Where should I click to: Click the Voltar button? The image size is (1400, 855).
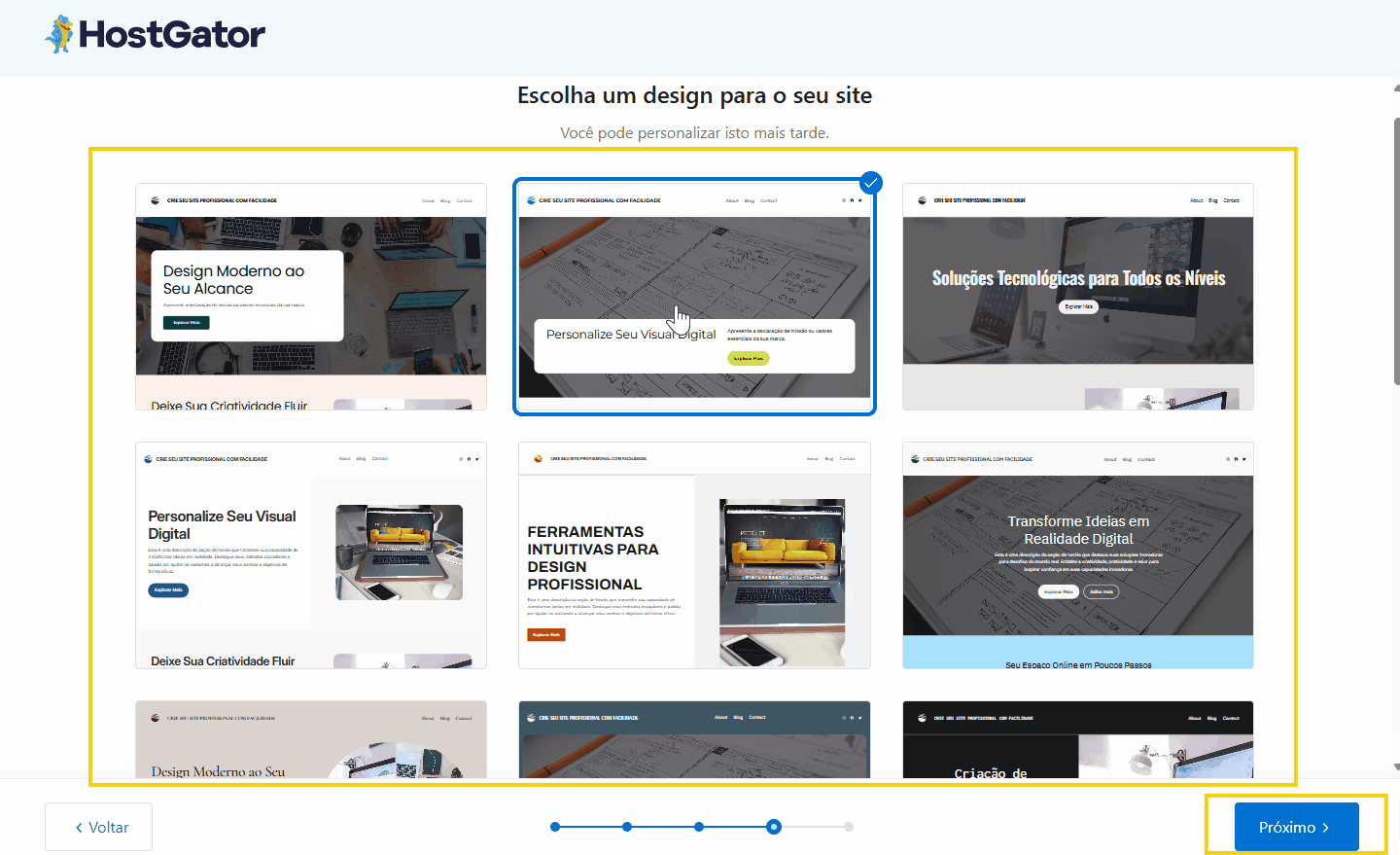point(98,827)
